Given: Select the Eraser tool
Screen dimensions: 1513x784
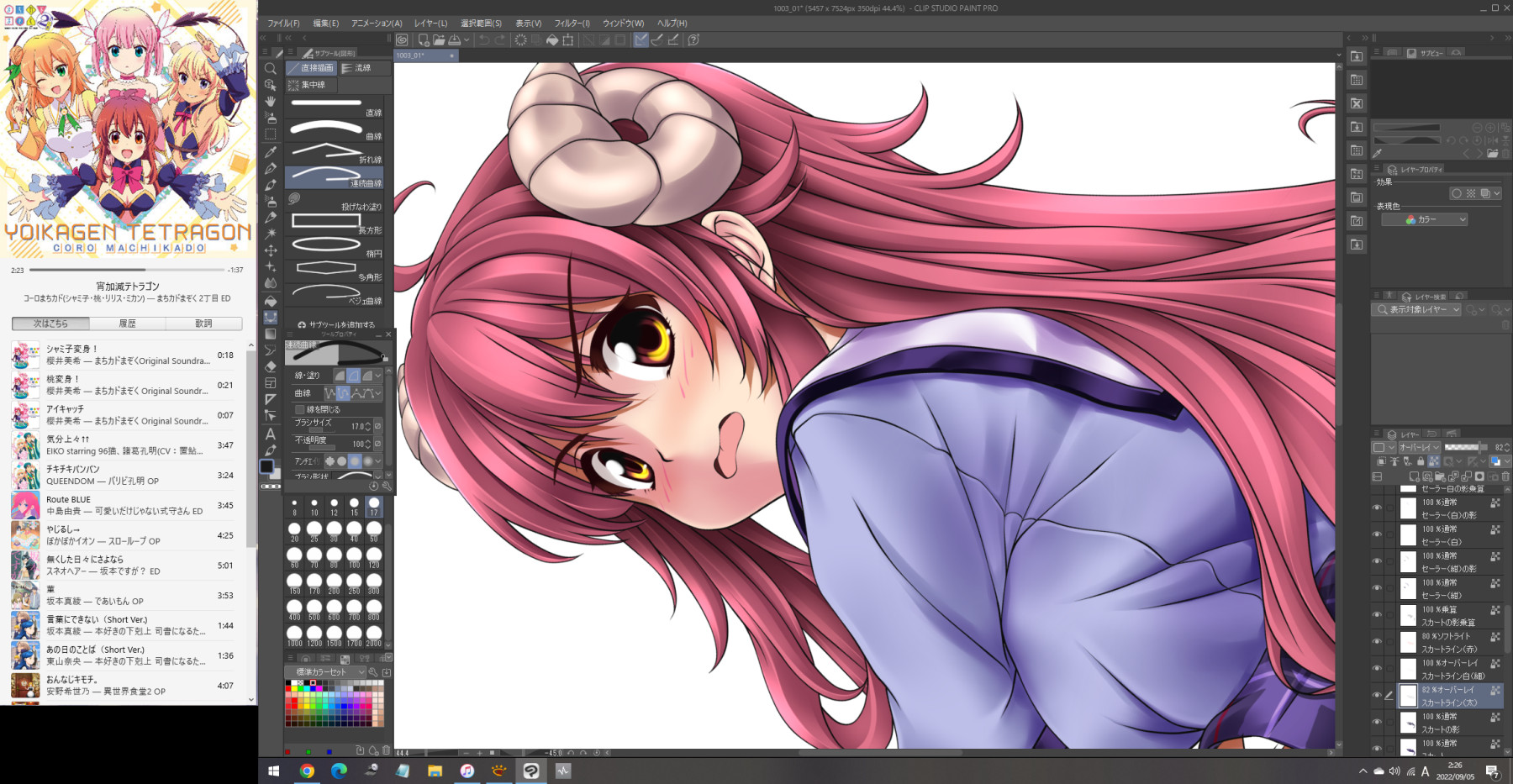Looking at the screenshot, I should pyautogui.click(x=271, y=366).
